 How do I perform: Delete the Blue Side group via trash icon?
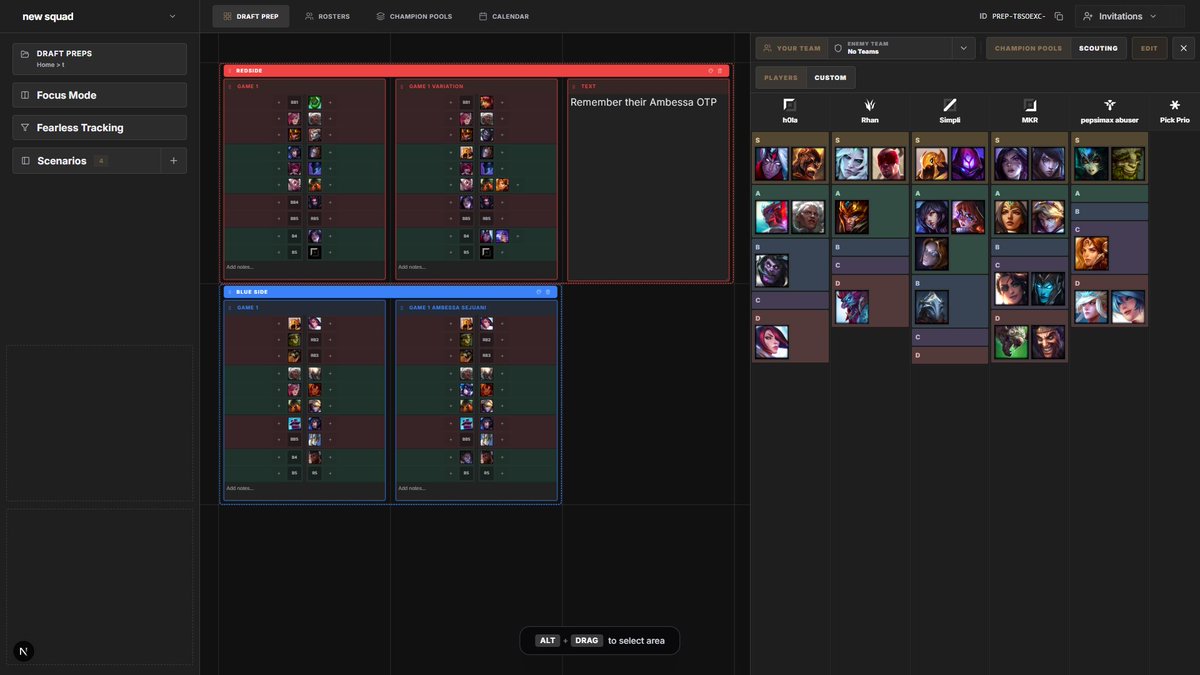[548, 292]
